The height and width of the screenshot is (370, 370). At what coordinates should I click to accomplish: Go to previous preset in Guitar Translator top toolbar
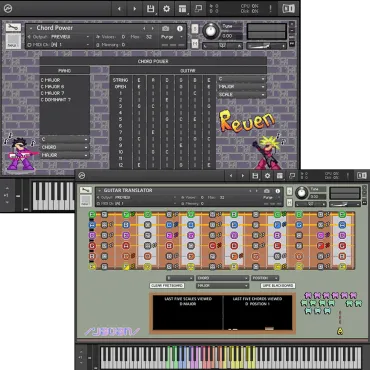point(231,176)
